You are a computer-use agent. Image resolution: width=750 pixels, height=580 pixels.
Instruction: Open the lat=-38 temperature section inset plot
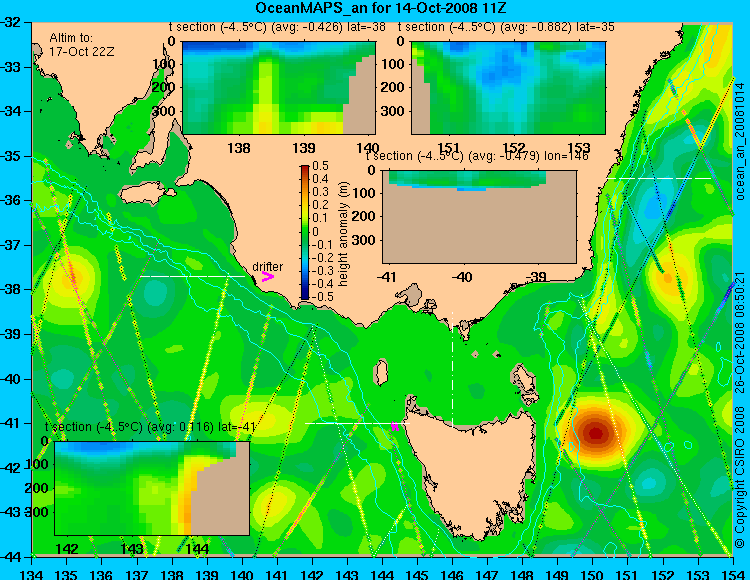pyautogui.click(x=279, y=88)
